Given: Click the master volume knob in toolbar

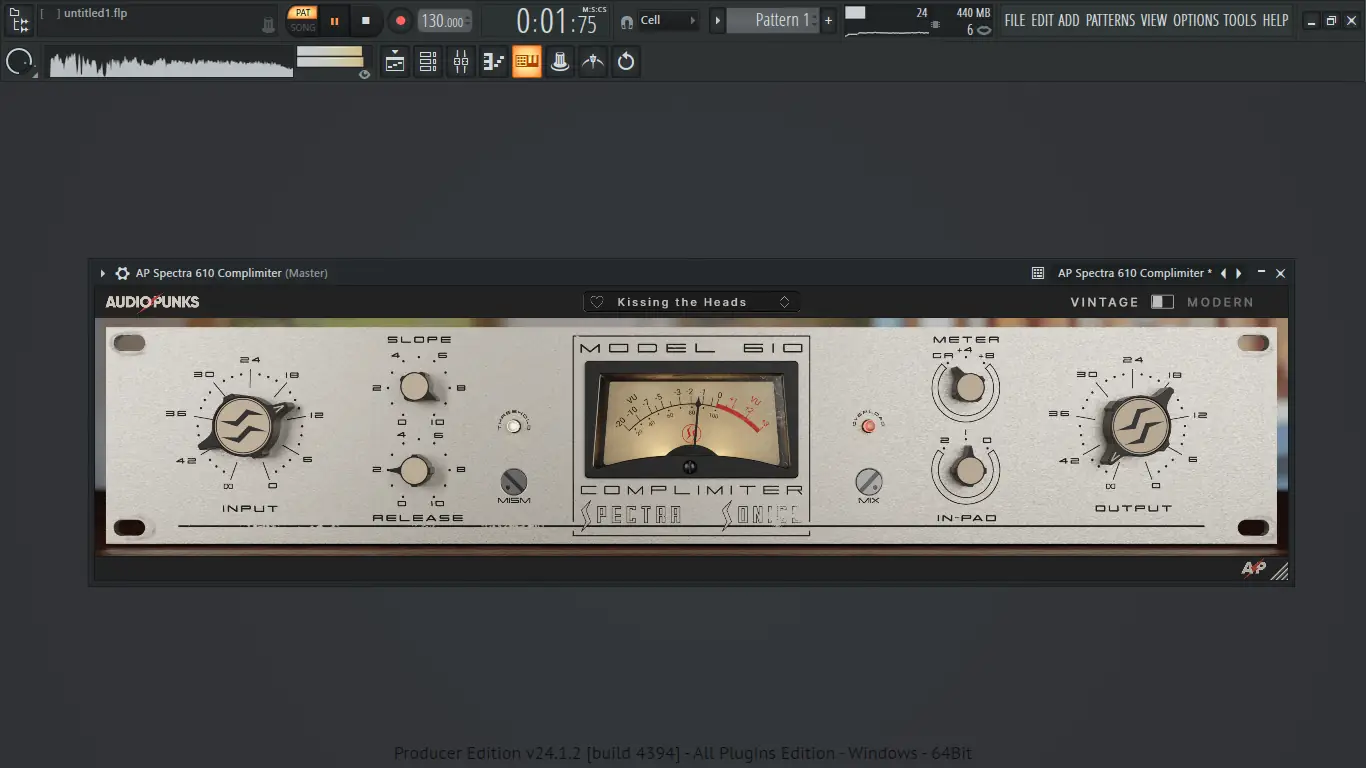Looking at the screenshot, I should point(19,62).
